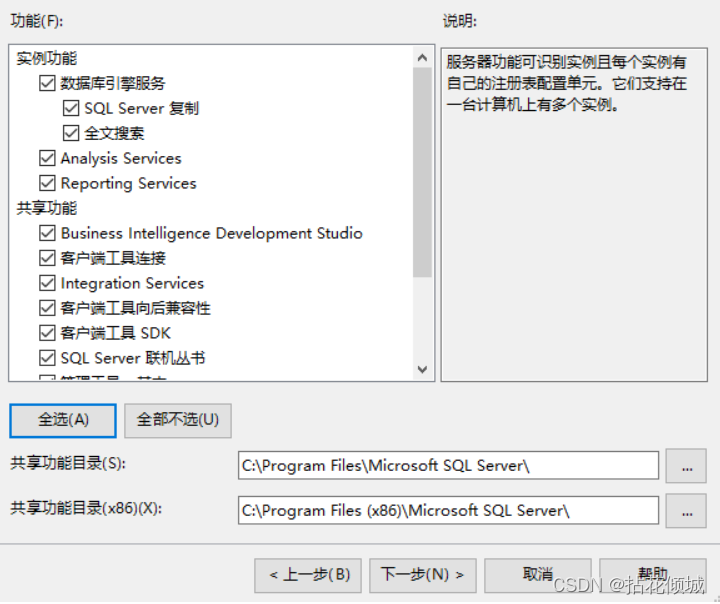Select the 实例功能 group heading
Screen dimensions: 720x604
pyautogui.click(x=47, y=58)
